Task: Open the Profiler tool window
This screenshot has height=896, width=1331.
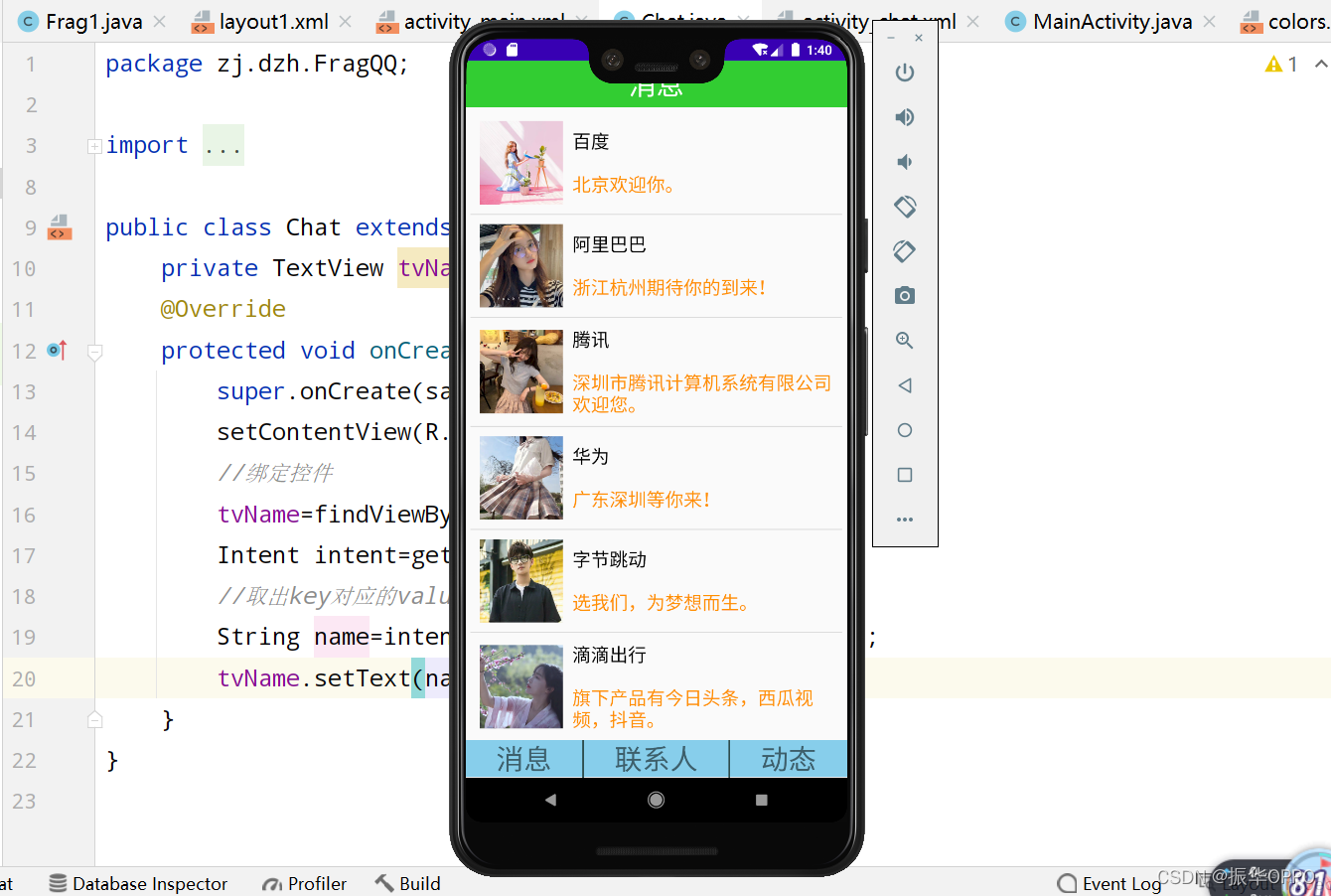Action: click(x=304, y=883)
